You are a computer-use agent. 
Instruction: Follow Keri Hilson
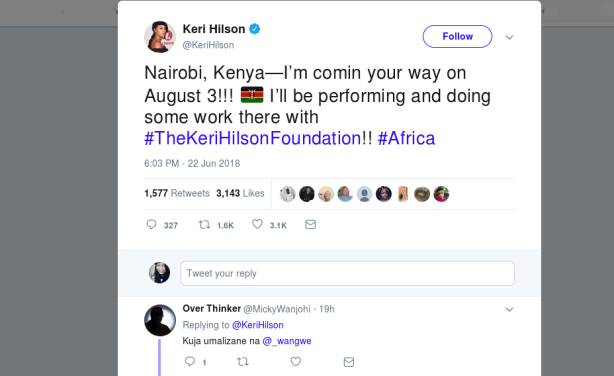[x=457, y=36]
